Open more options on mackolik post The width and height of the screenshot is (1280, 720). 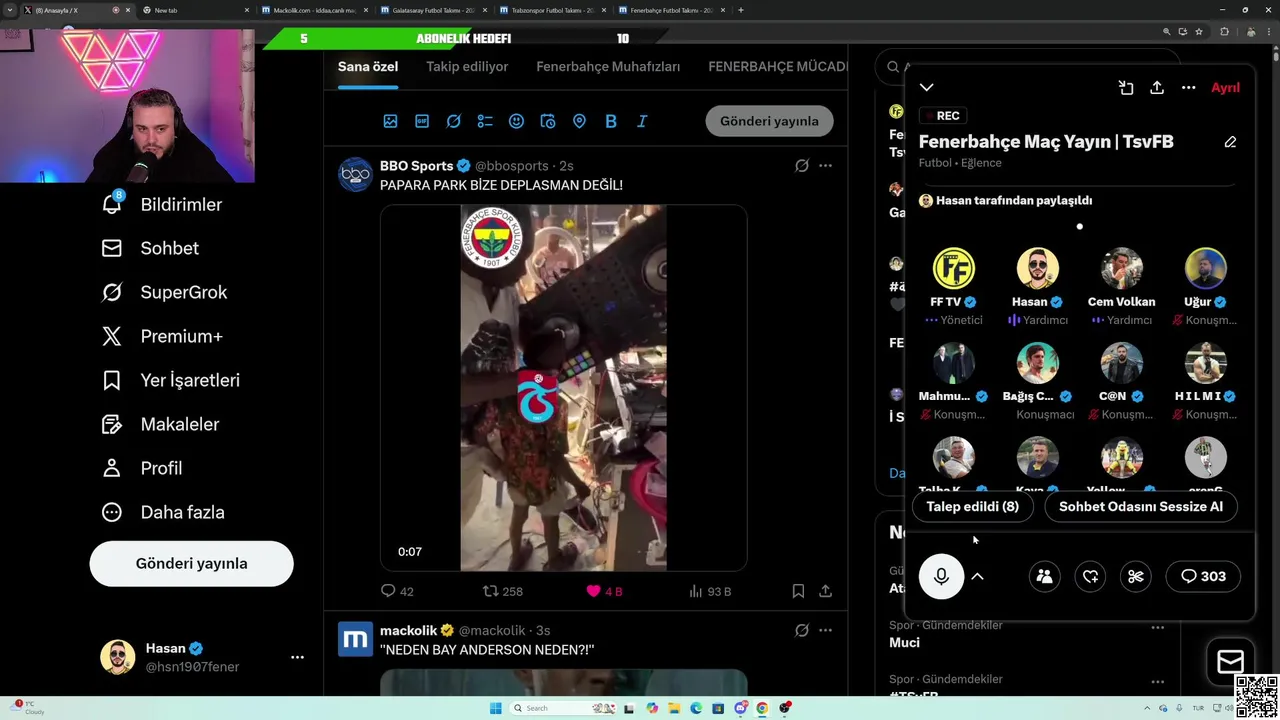point(826,631)
